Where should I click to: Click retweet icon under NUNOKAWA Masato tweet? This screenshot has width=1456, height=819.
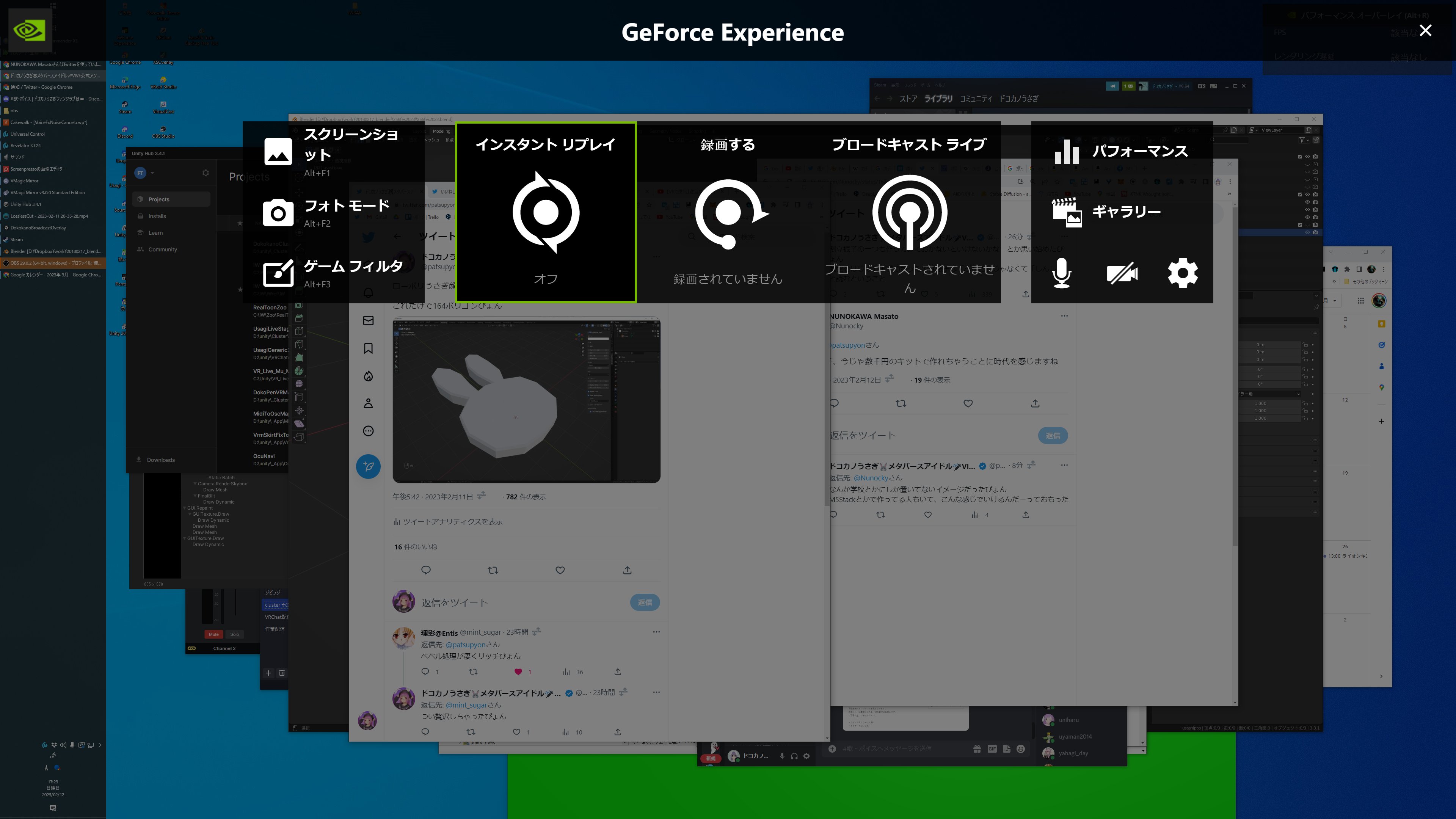pyautogui.click(x=901, y=403)
